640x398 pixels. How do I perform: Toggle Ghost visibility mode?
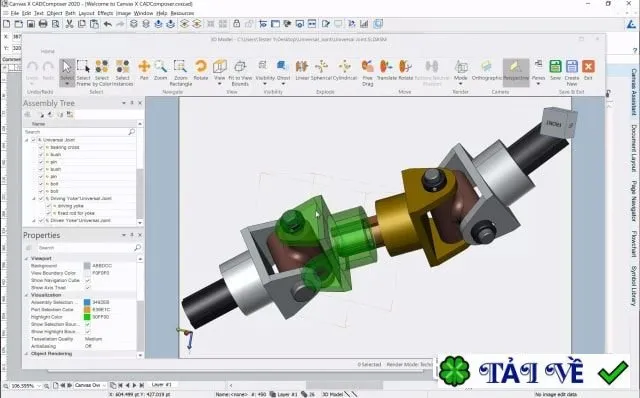pyautogui.click(x=283, y=70)
